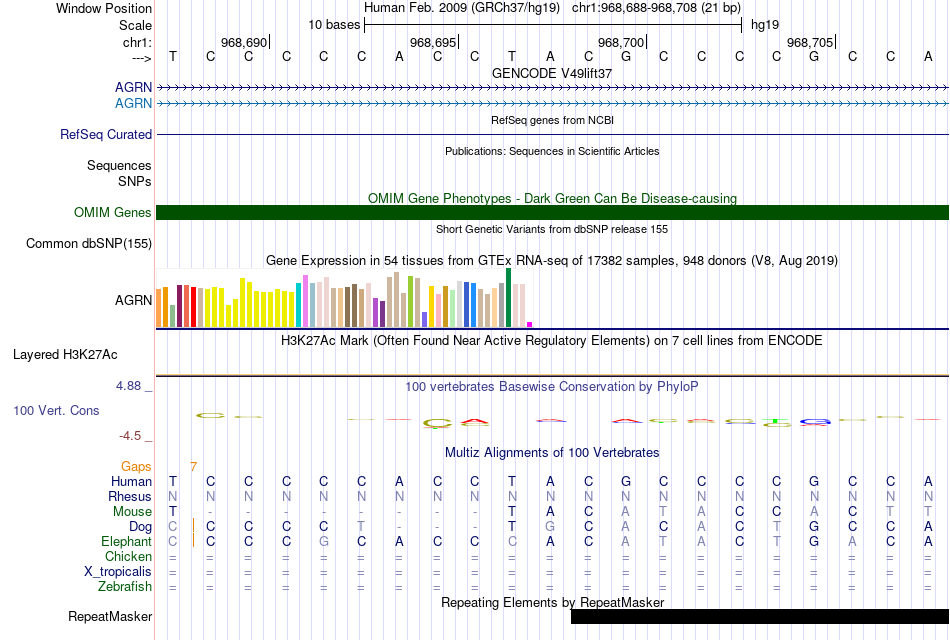The height and width of the screenshot is (640, 950).
Task: Click the 100 vertebrates Basewise Conservation title
Action: tap(552, 386)
